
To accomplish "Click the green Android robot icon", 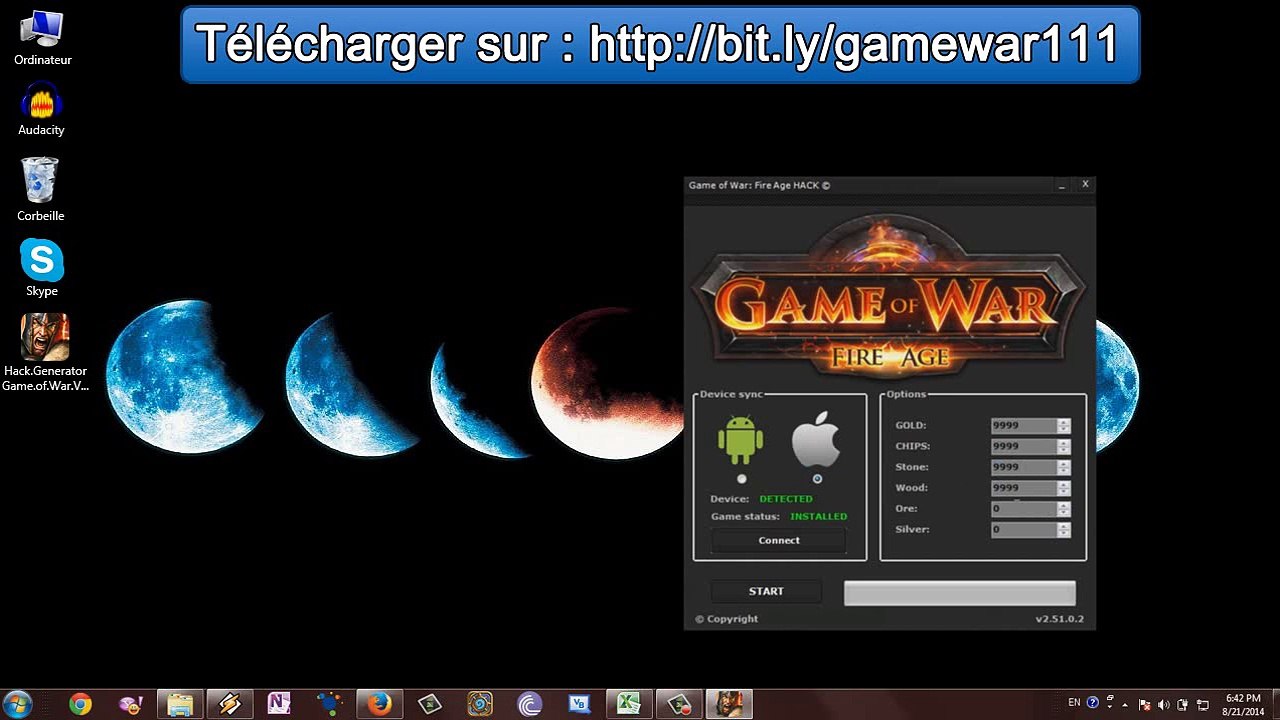I will pyautogui.click(x=740, y=438).
